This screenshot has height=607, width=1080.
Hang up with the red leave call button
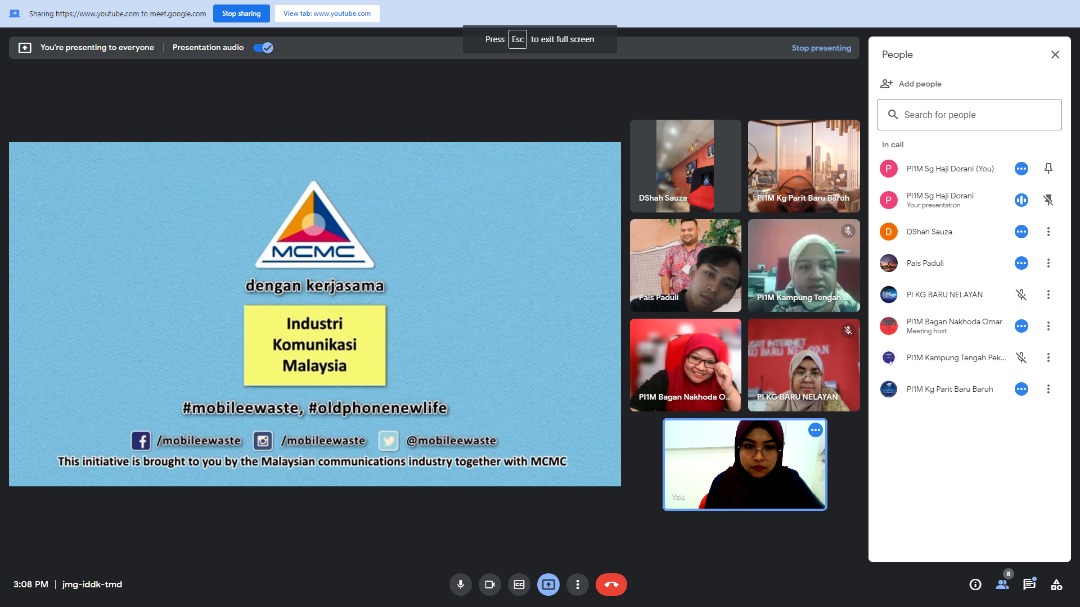611,584
